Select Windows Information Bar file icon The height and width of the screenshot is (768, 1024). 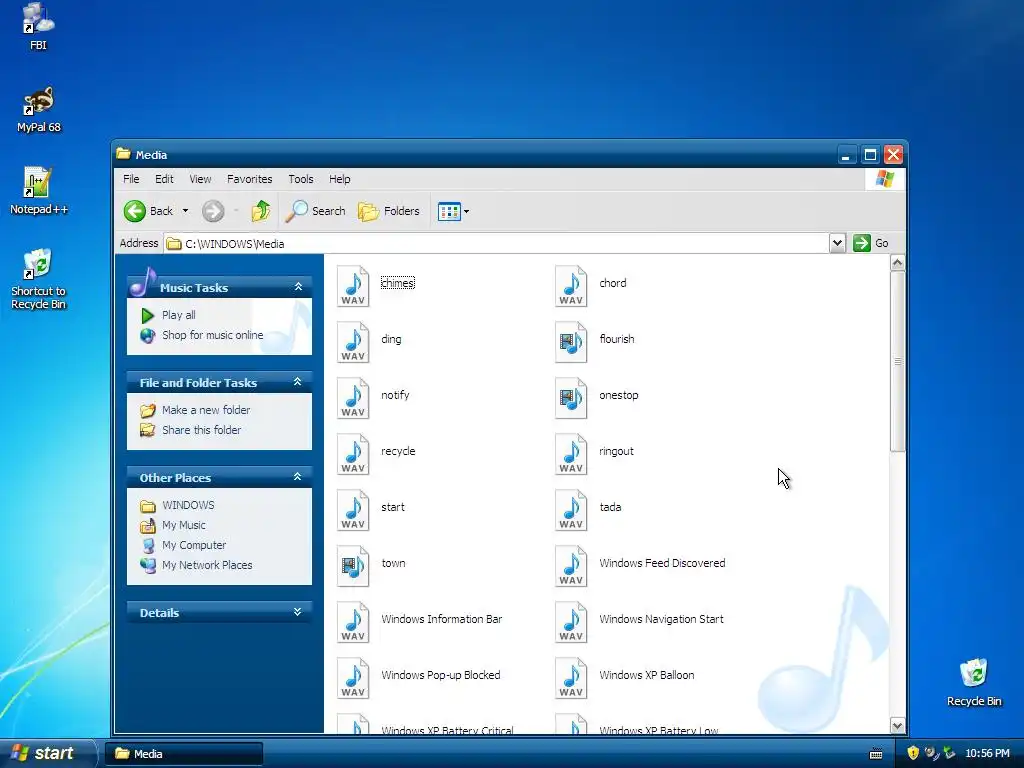(x=353, y=622)
